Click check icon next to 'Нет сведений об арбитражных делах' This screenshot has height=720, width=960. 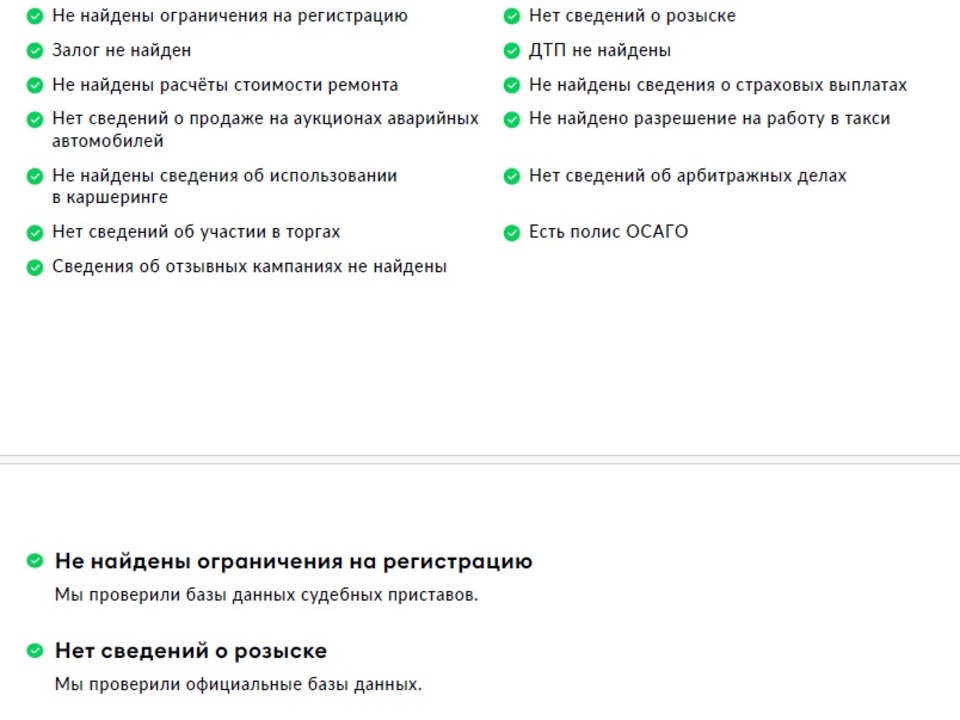pos(512,176)
